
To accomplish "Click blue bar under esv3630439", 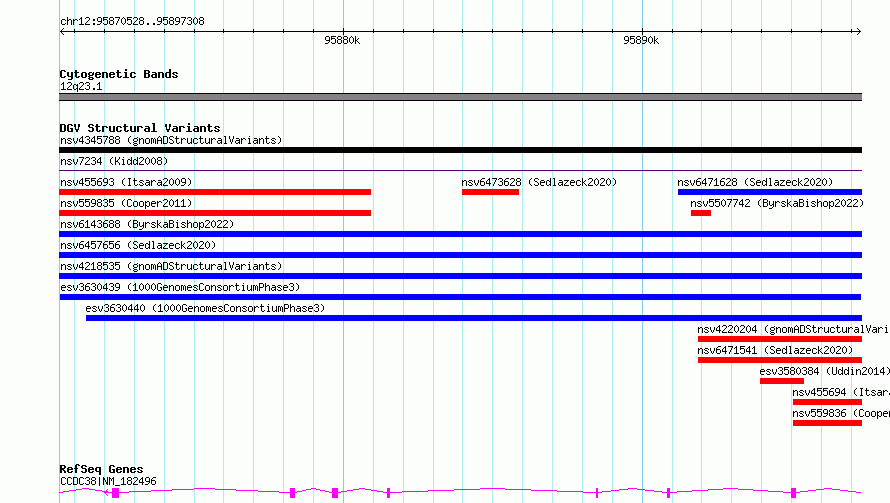I will (460, 297).
